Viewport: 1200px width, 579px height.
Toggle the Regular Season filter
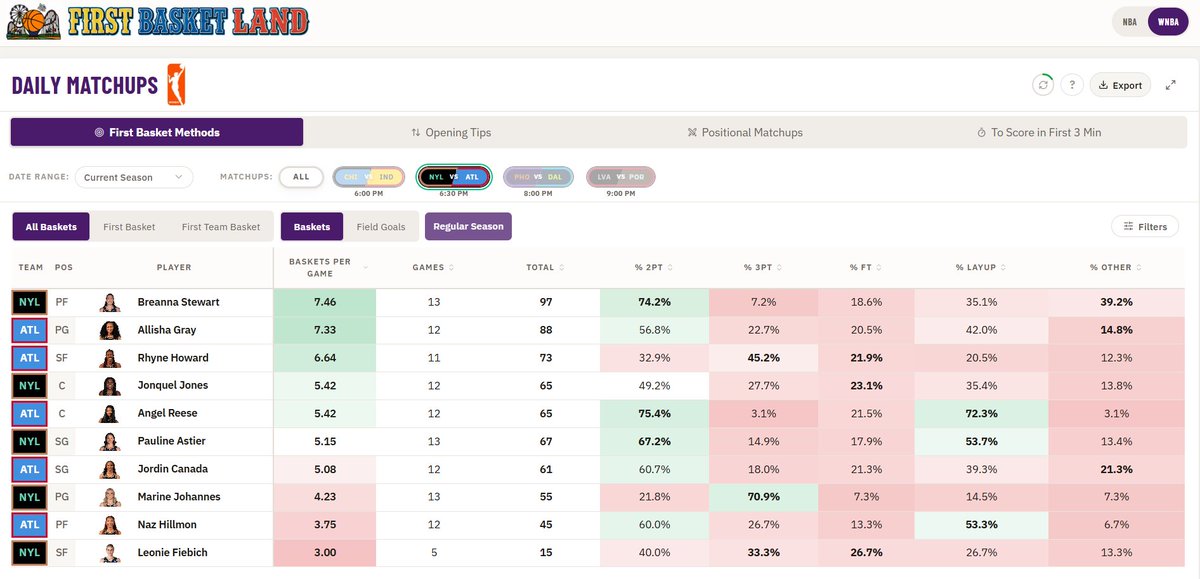pyautogui.click(x=468, y=226)
